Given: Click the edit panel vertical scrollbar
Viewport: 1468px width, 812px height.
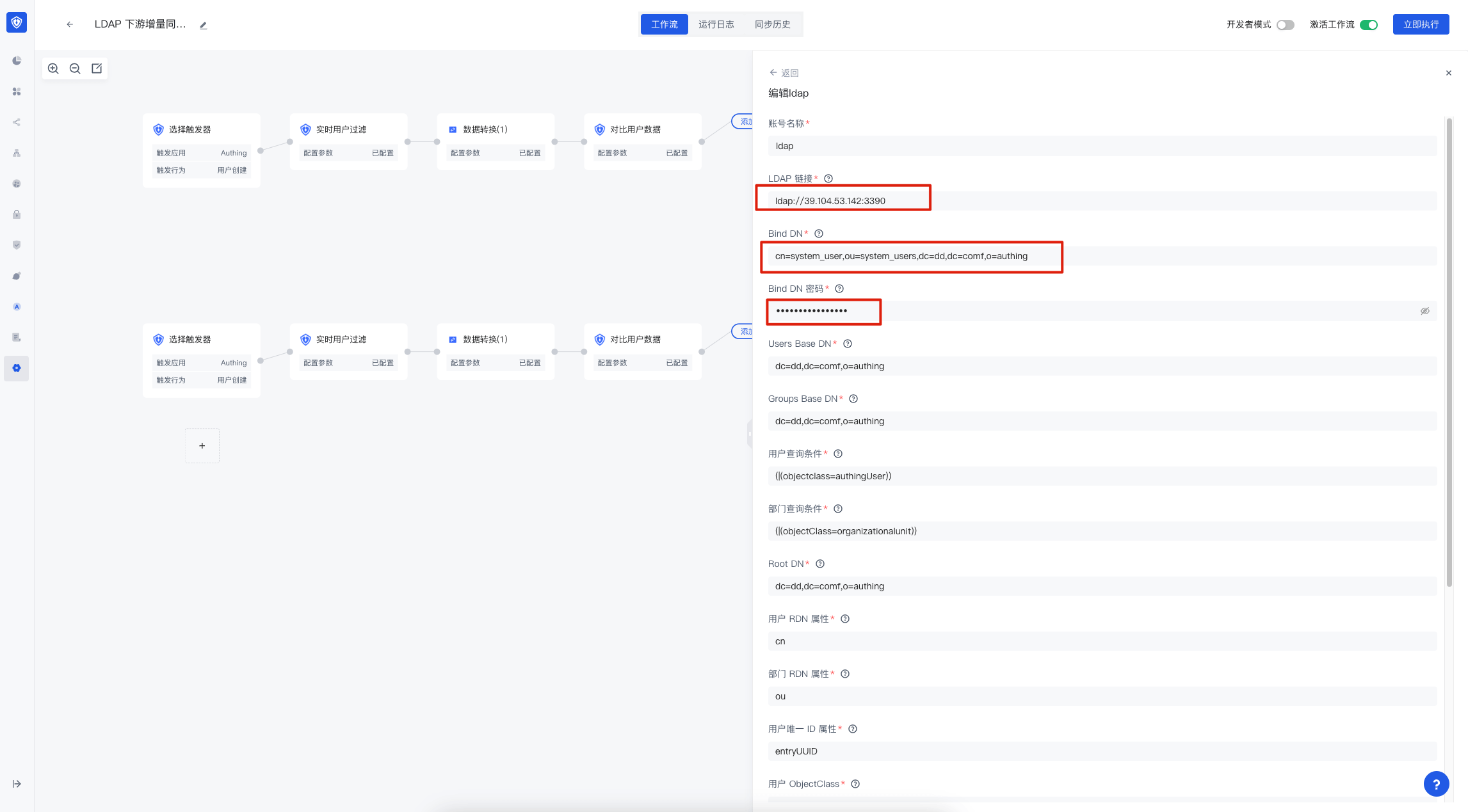Looking at the screenshot, I should click(x=1449, y=352).
